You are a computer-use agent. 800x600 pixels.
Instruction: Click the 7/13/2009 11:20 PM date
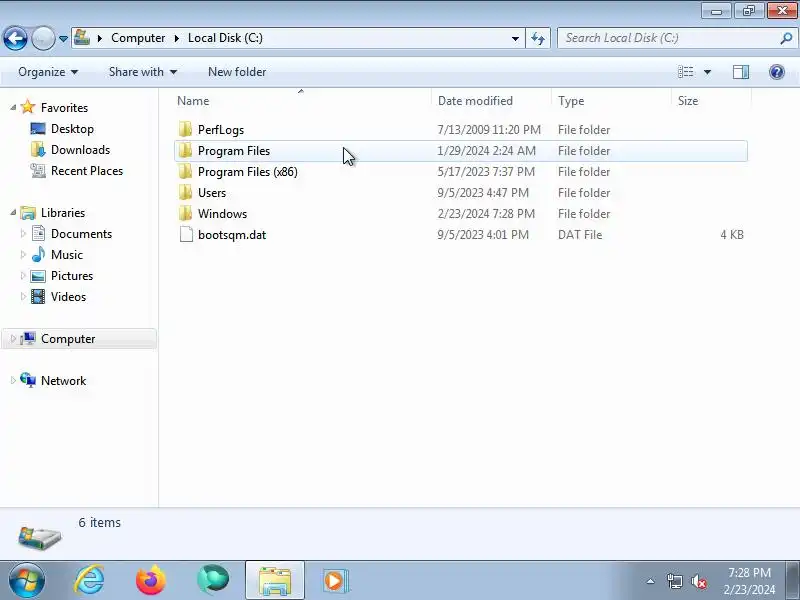tap(489, 130)
